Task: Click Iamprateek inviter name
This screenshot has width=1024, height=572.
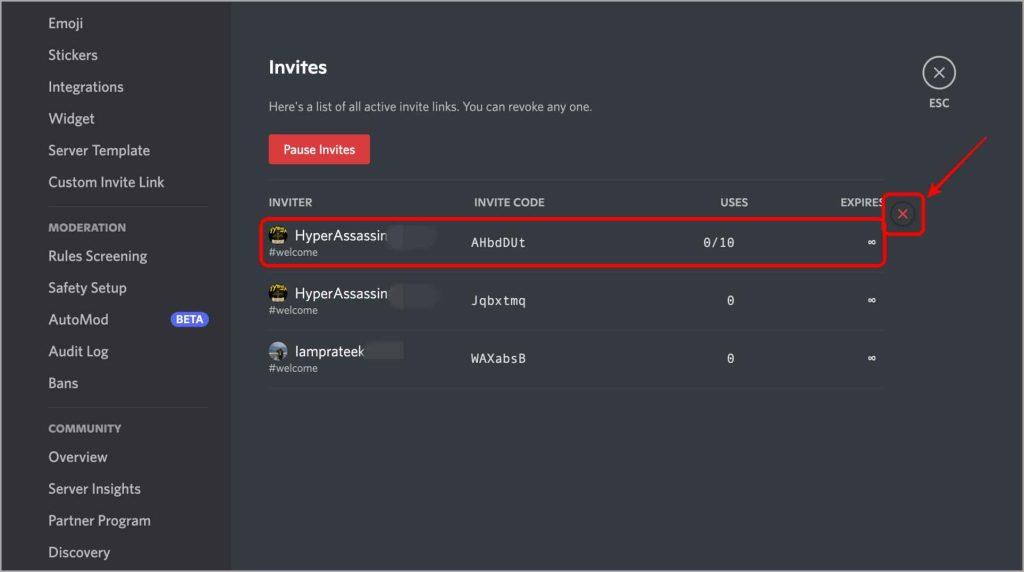Action: click(329, 351)
